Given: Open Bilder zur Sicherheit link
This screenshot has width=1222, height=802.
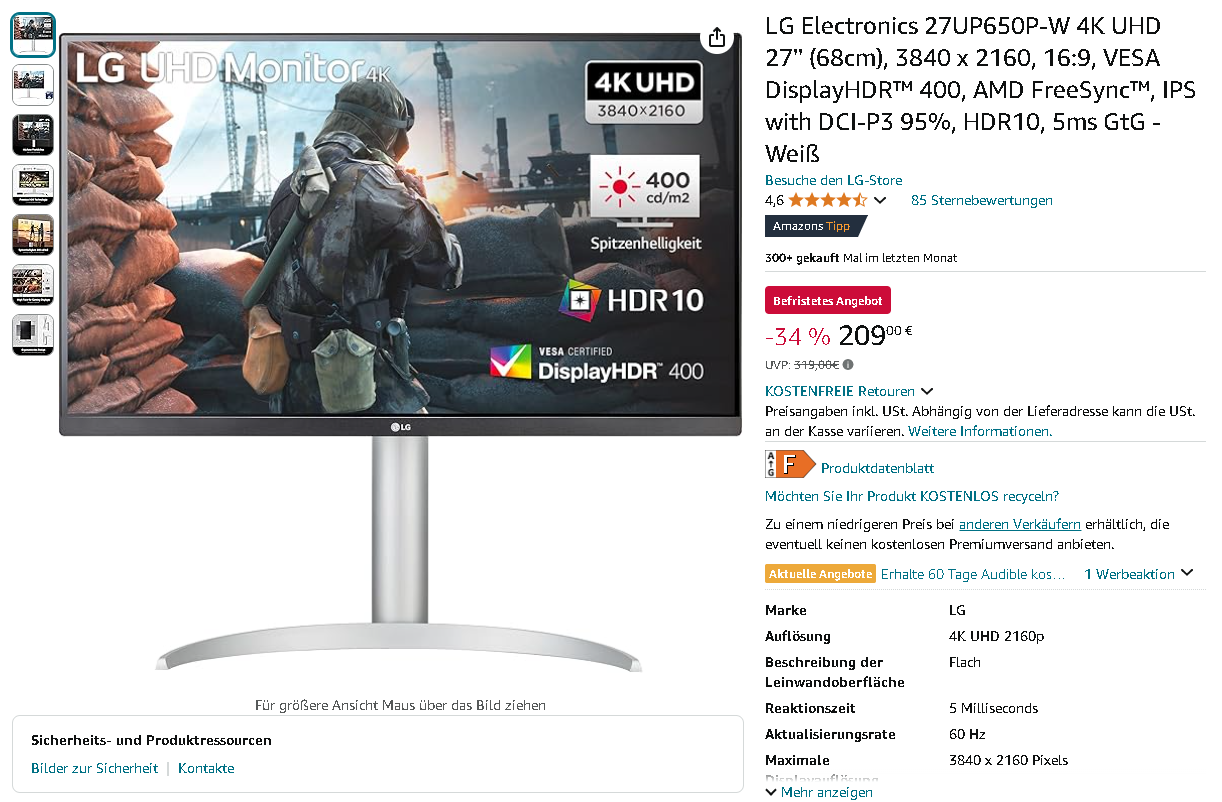Looking at the screenshot, I should 95,768.
